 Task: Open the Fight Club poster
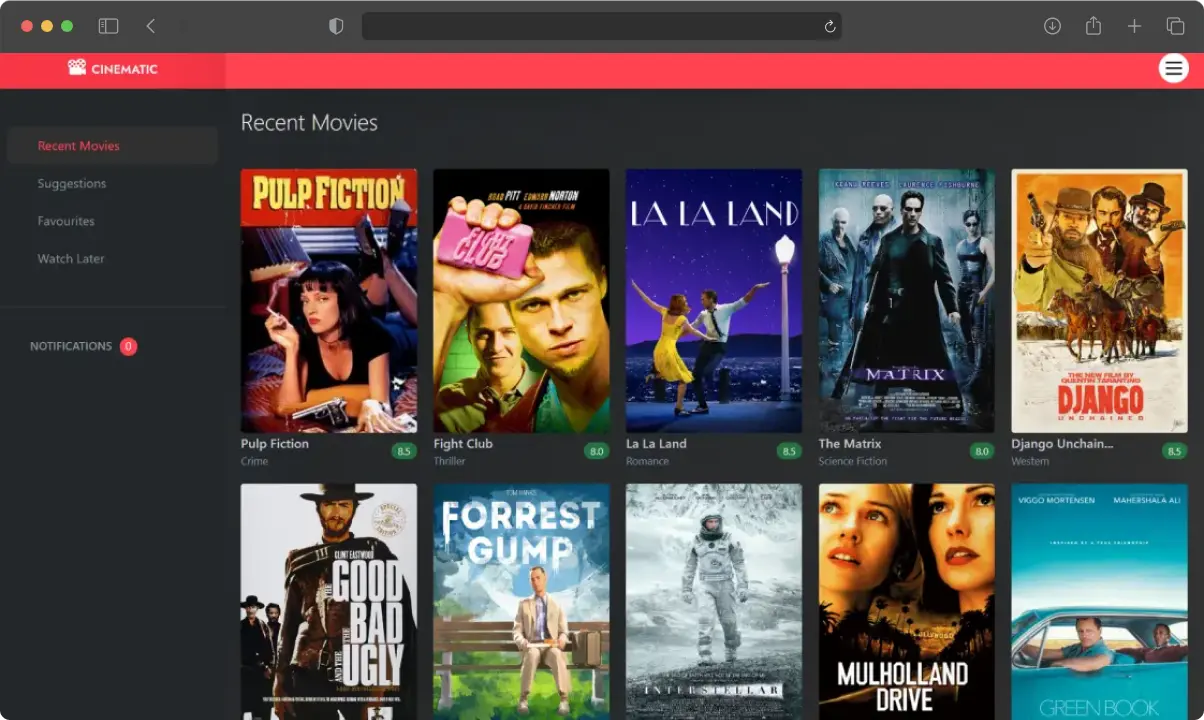coord(521,301)
